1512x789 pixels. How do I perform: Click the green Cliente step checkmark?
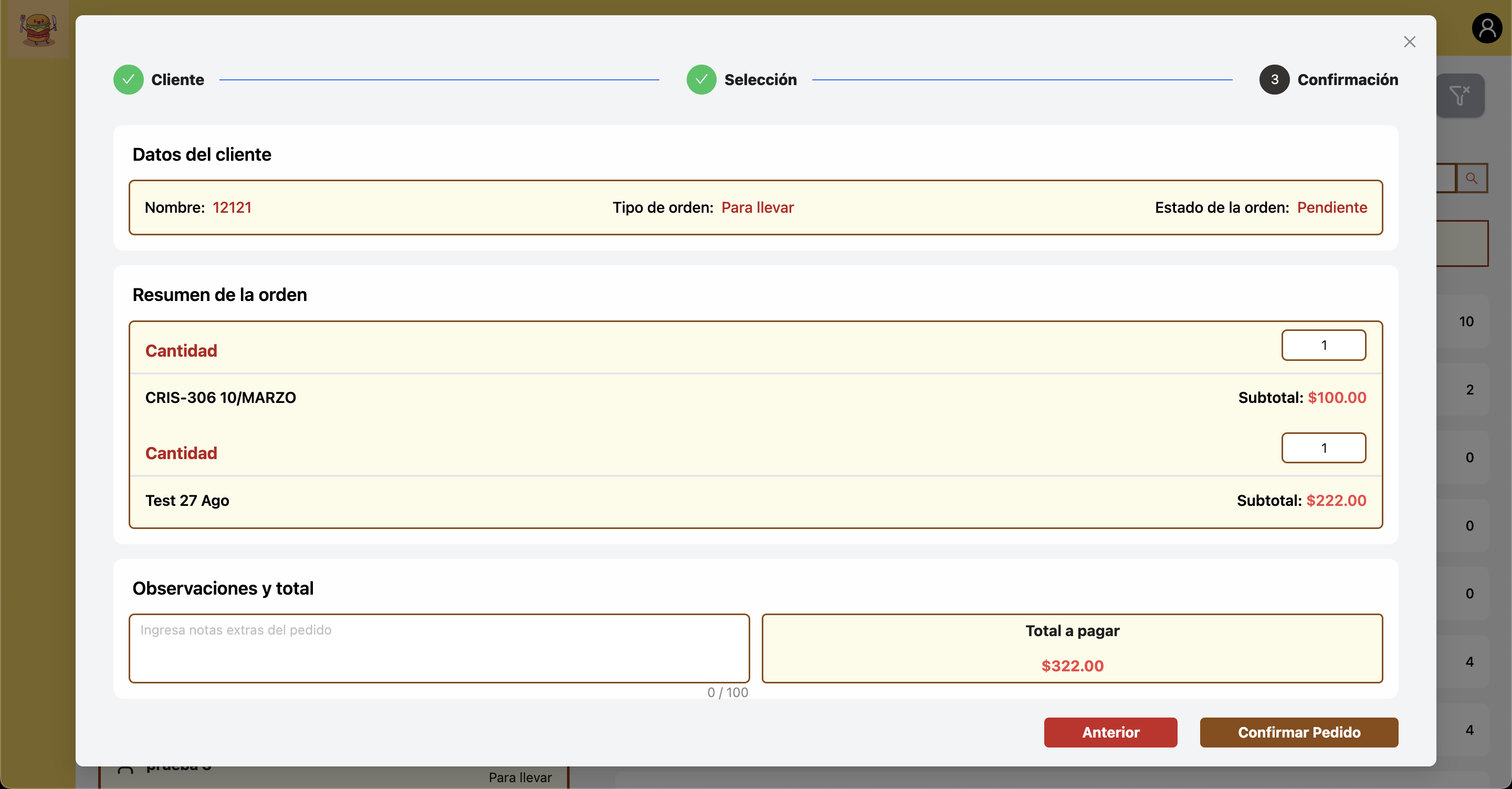click(x=129, y=79)
